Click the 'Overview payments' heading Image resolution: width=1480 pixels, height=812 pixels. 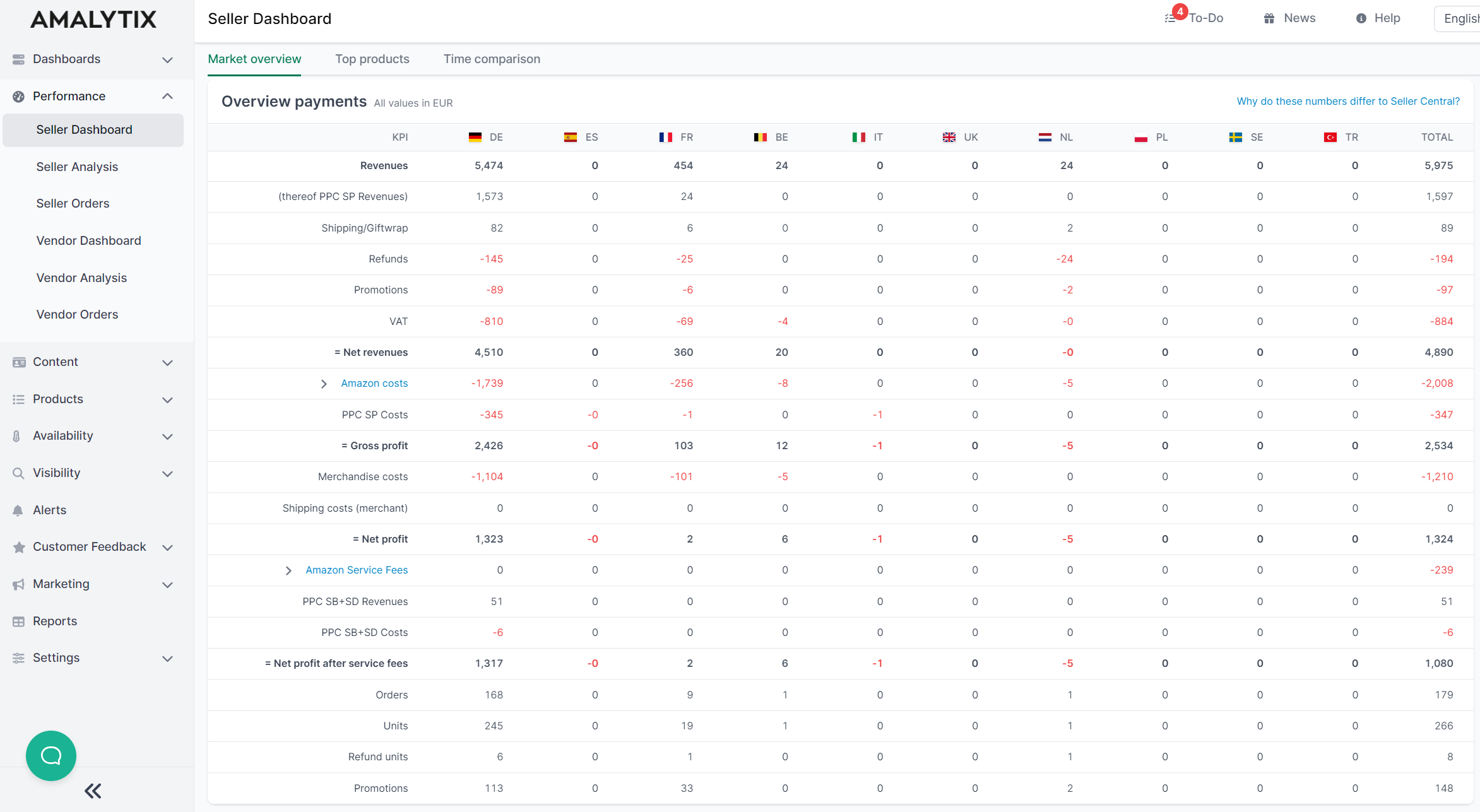click(294, 102)
